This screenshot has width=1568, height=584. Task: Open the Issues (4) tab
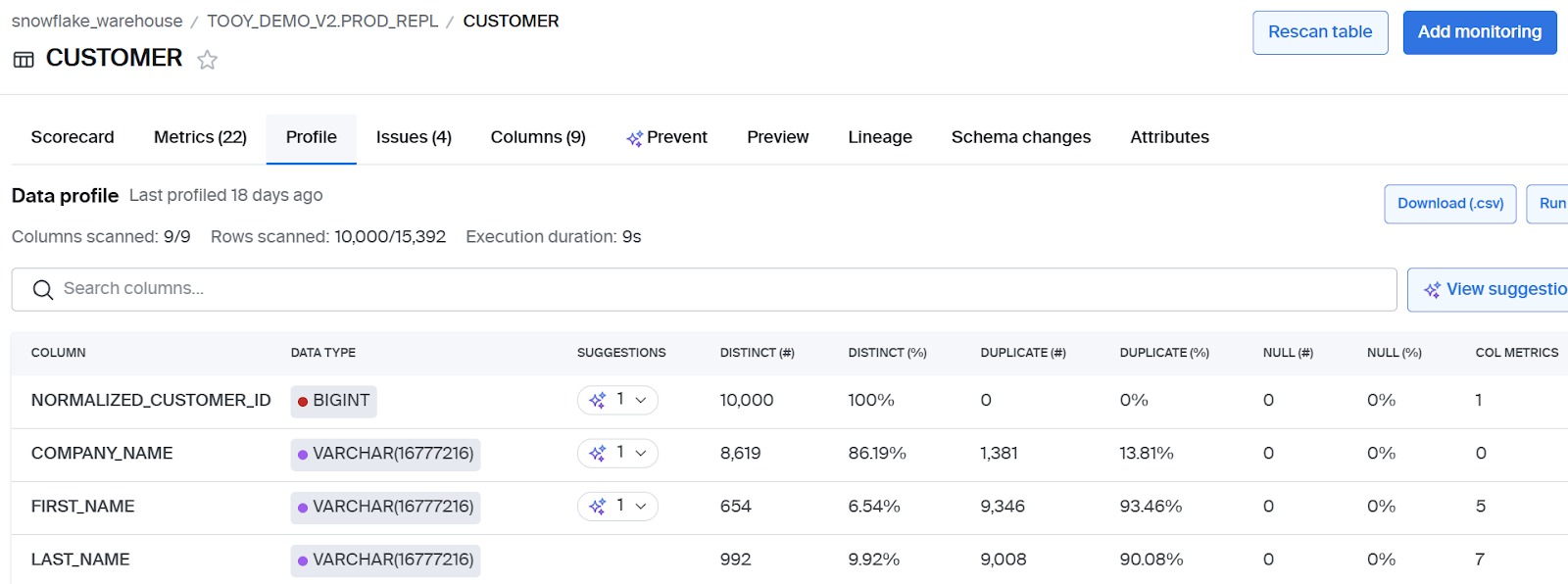414,137
